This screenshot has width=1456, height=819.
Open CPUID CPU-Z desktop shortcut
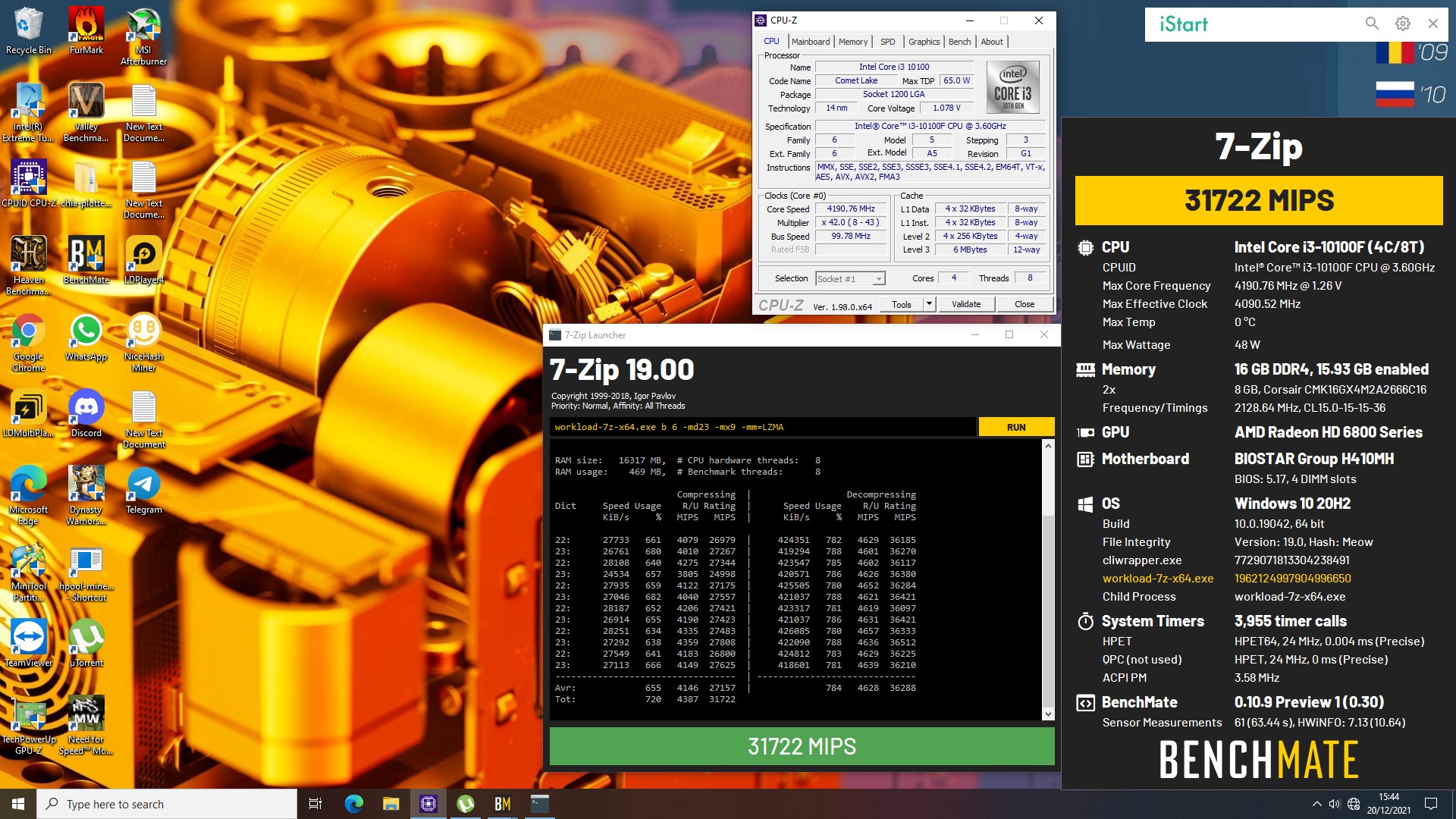click(28, 183)
